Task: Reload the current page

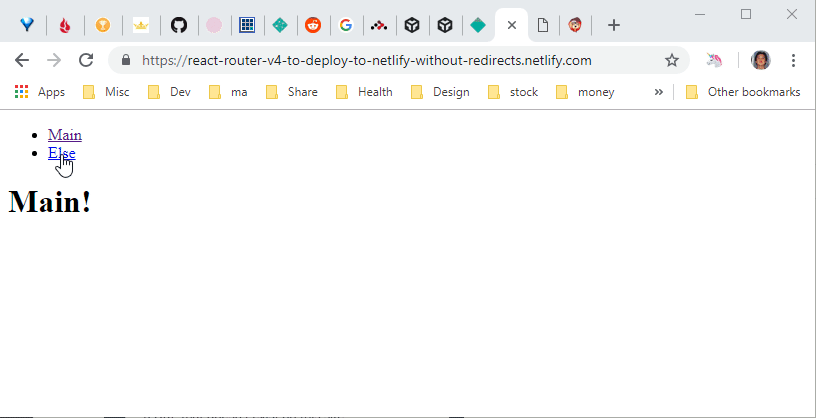Action: pos(86,60)
